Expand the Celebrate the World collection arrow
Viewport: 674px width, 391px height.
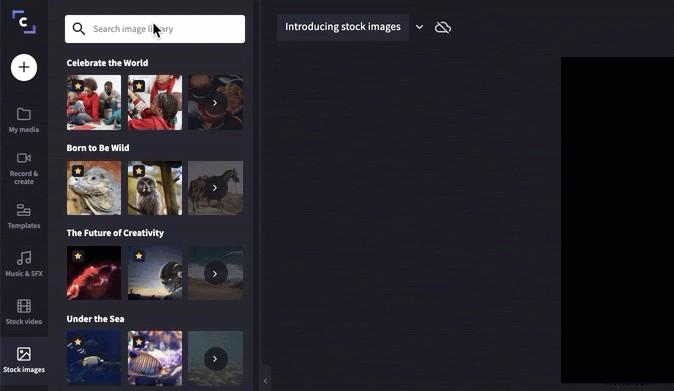tap(215, 103)
